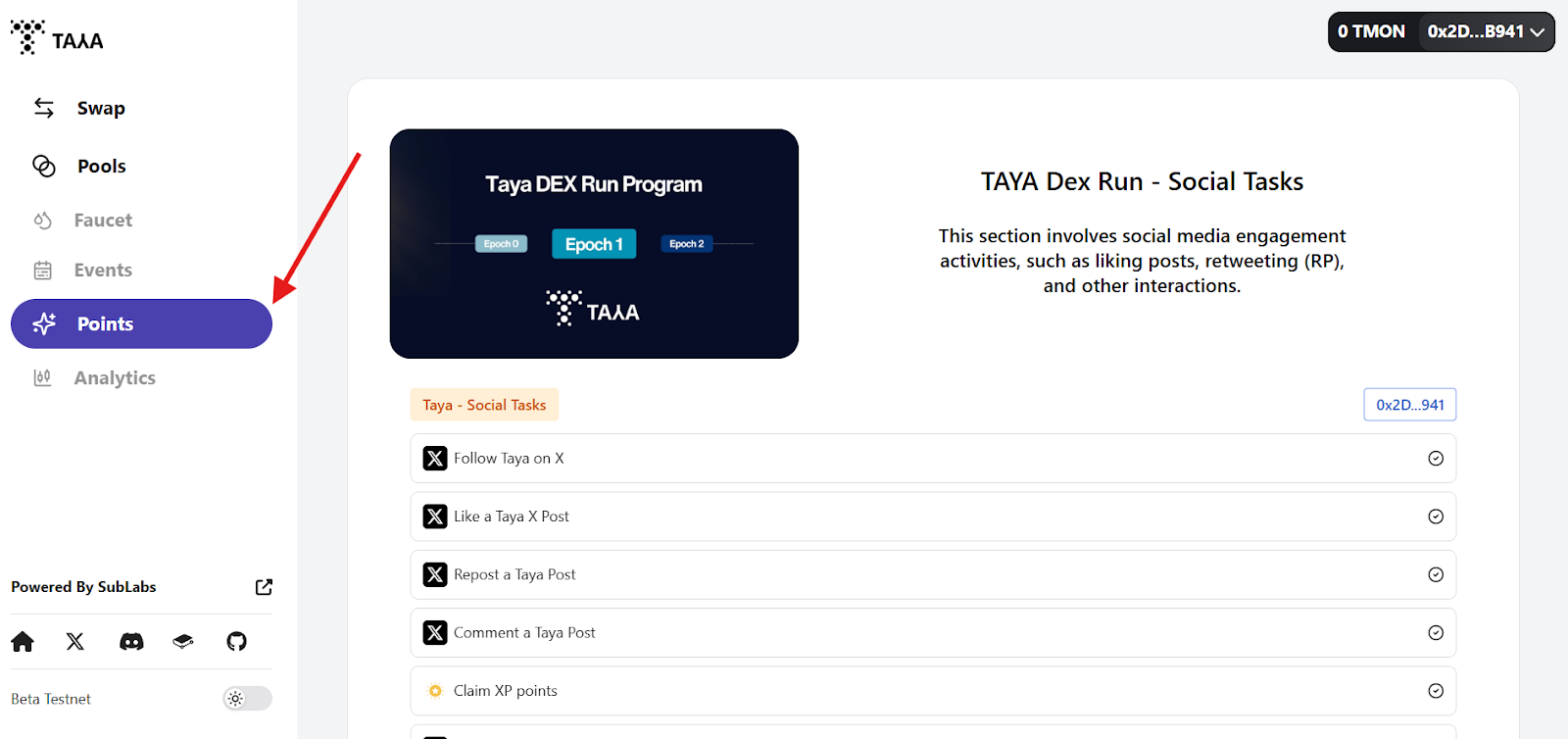This screenshot has width=1568, height=739.
Task: Open the Analytics page
Action: click(115, 377)
